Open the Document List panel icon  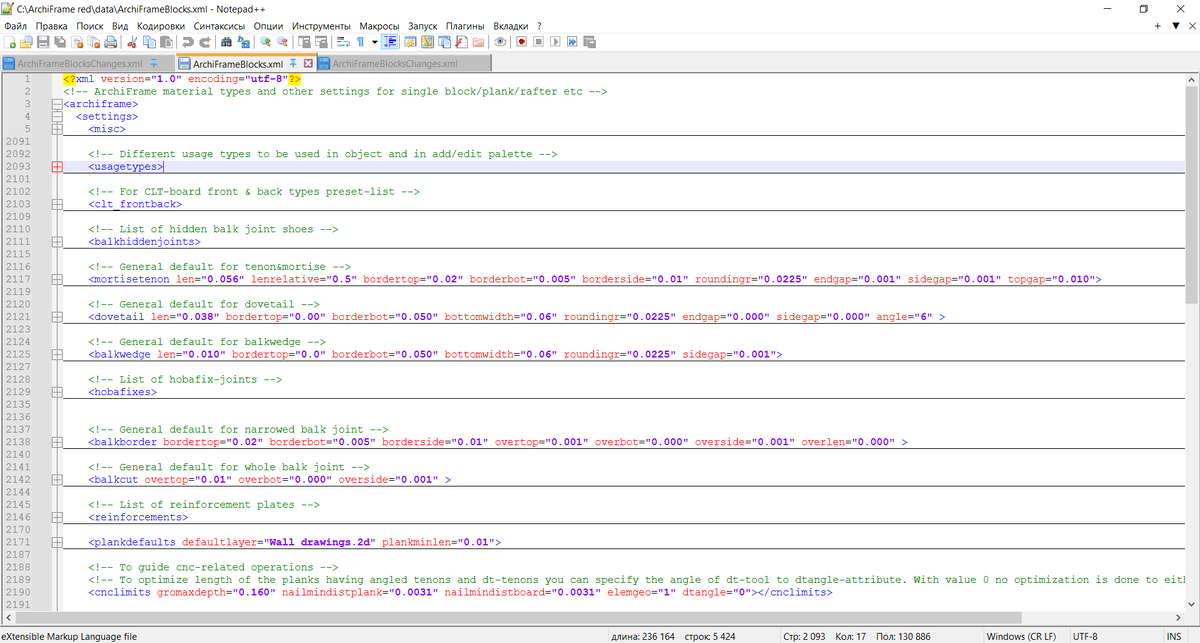coord(444,42)
